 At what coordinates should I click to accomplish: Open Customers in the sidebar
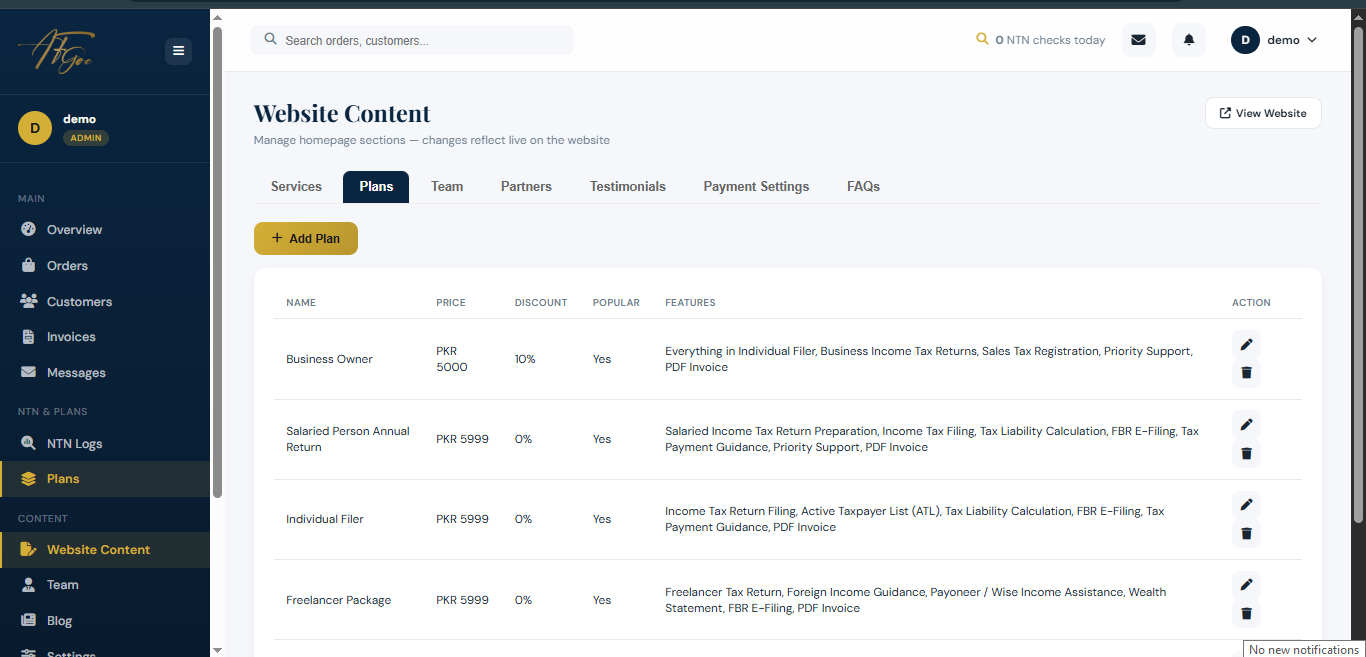(105, 302)
